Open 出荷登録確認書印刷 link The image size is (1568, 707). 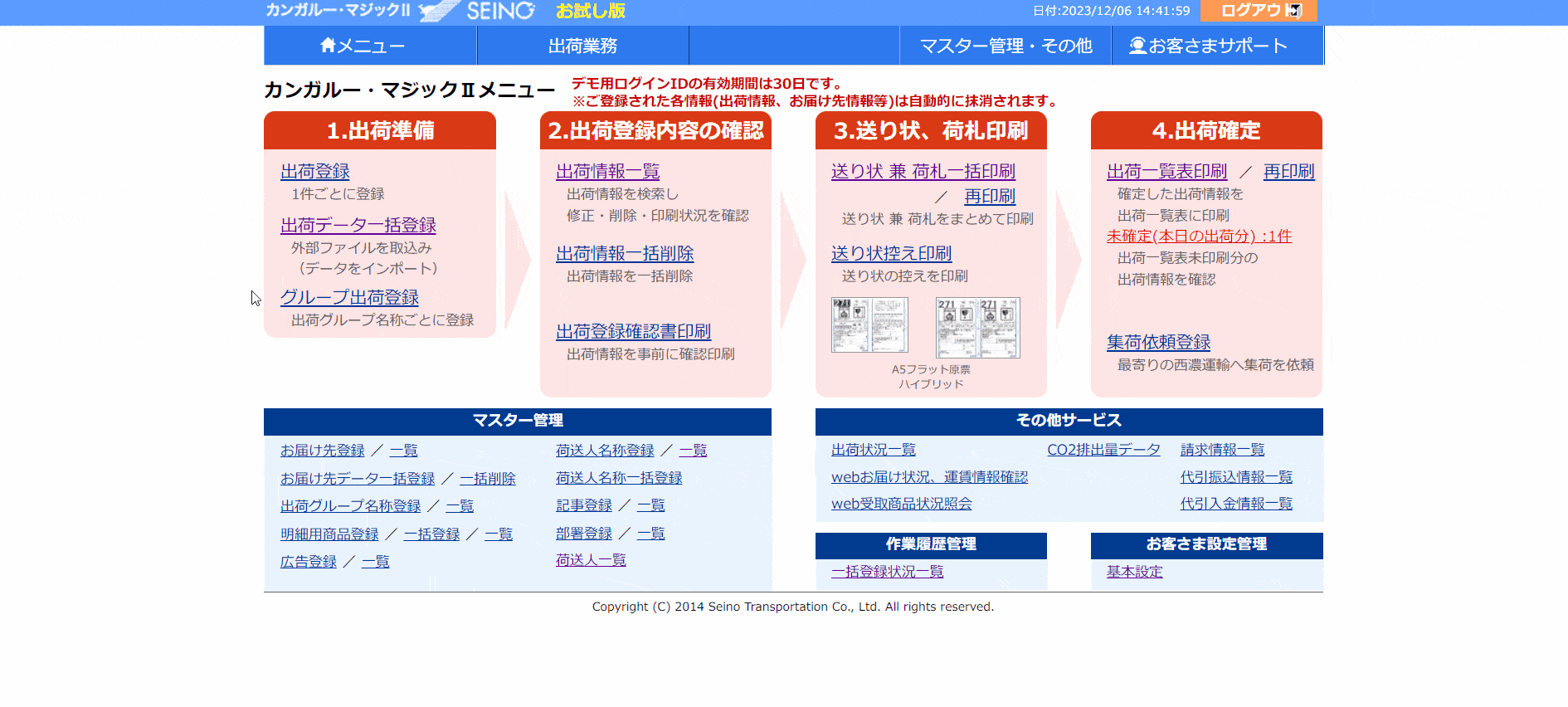click(634, 331)
